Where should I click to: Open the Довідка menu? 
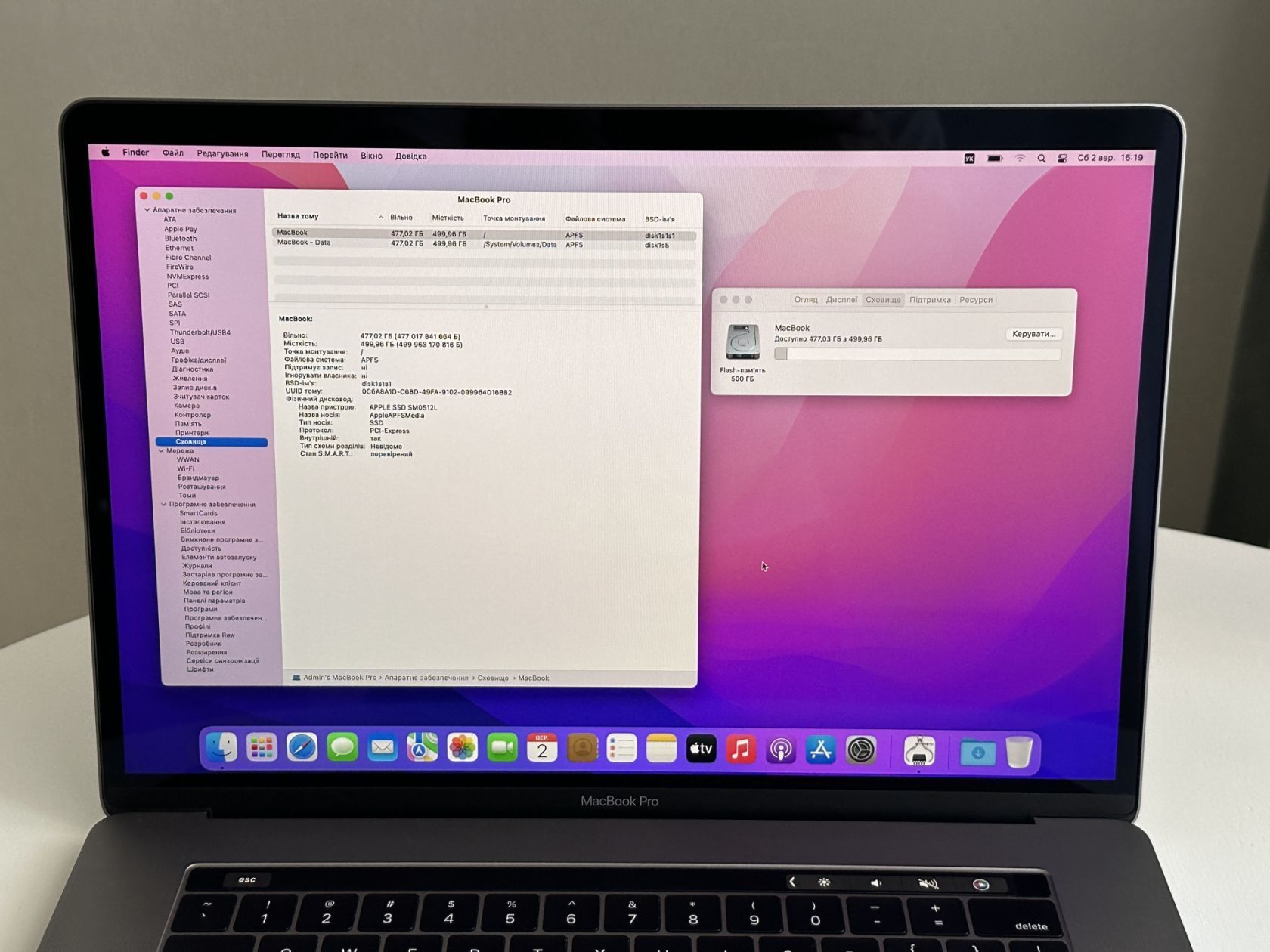pyautogui.click(x=411, y=156)
